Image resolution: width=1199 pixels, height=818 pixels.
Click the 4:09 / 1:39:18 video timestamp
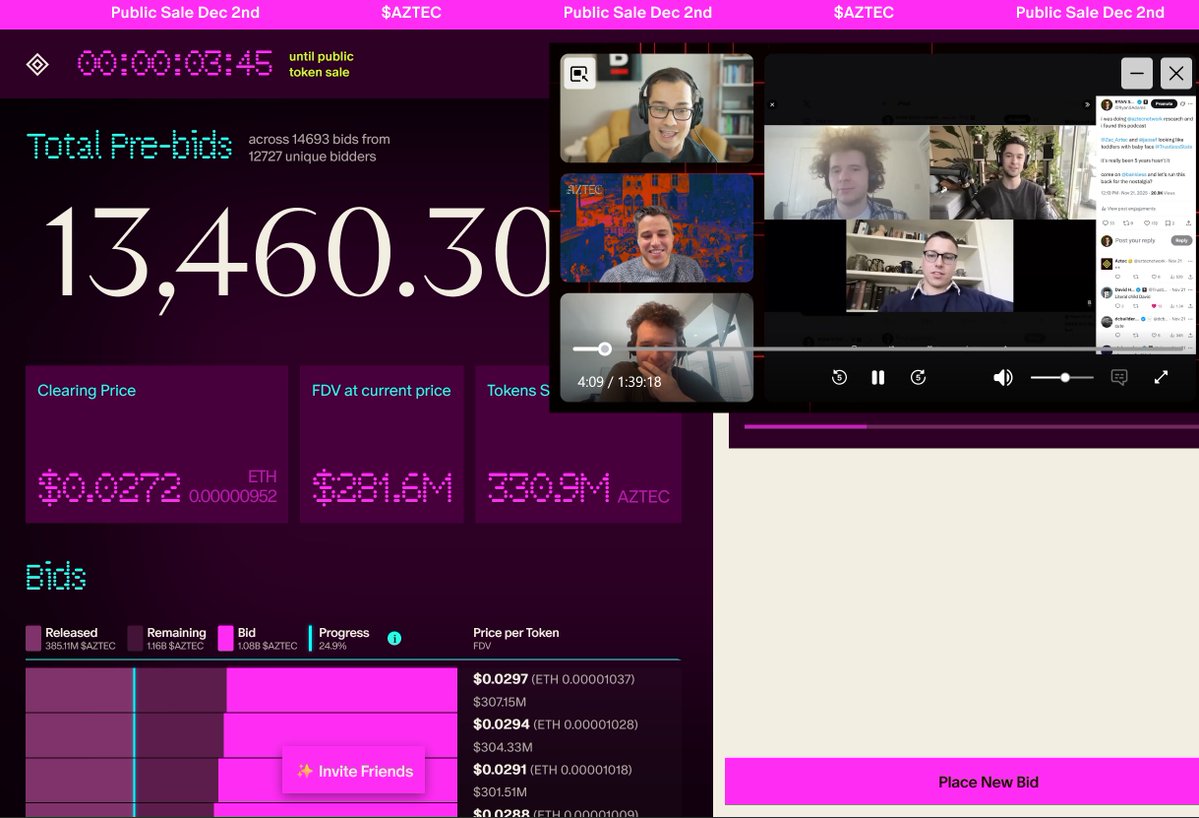(x=619, y=381)
